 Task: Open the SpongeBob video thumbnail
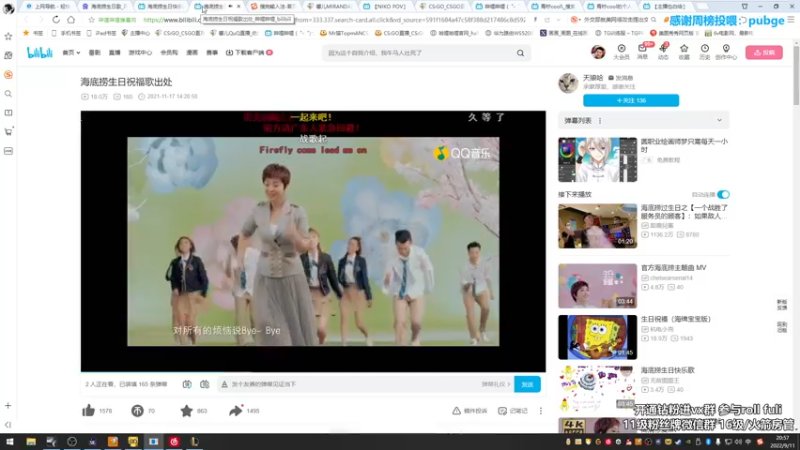pos(597,337)
